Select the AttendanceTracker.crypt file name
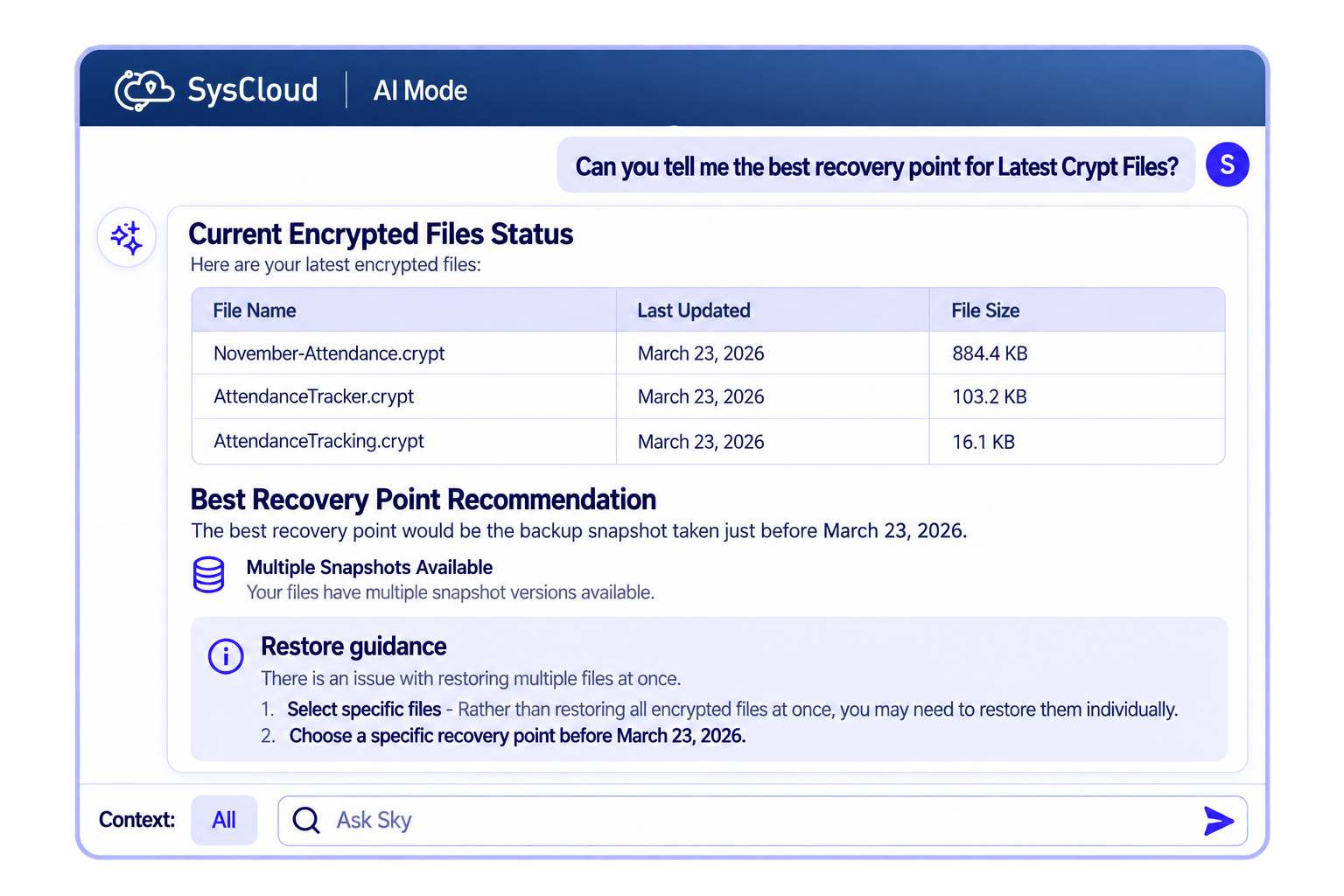The height and width of the screenshot is (896, 1344). [x=314, y=396]
